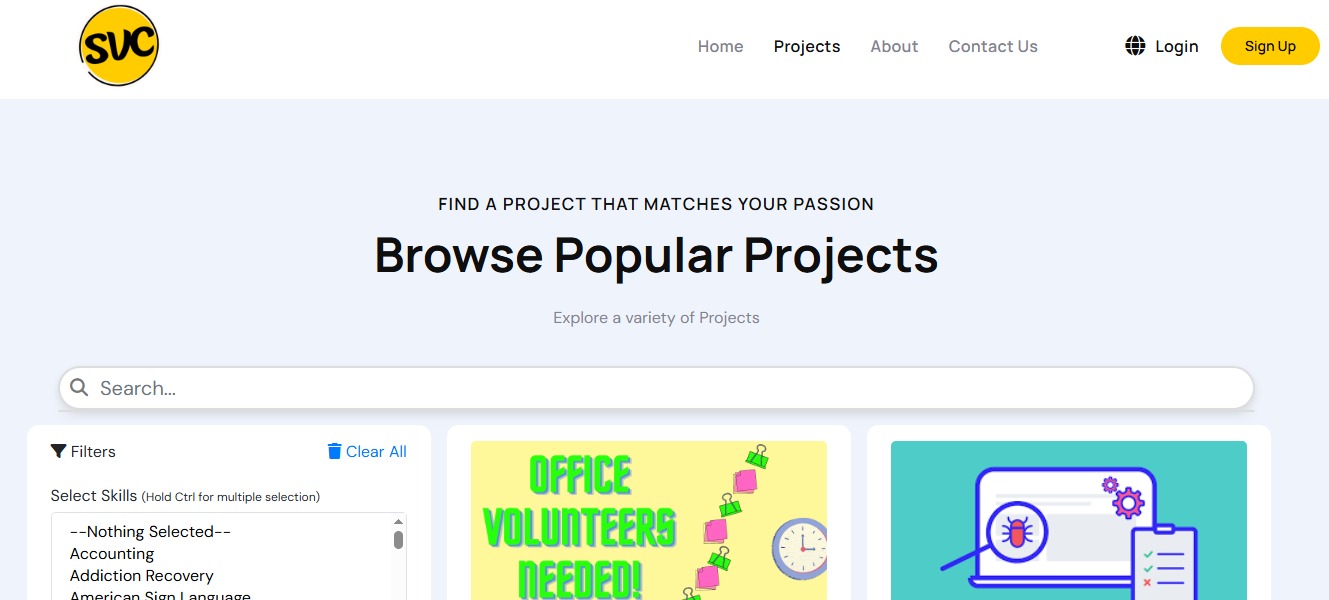Screen dimensions: 1329x600
Task: Go to the Home page
Action: click(720, 46)
